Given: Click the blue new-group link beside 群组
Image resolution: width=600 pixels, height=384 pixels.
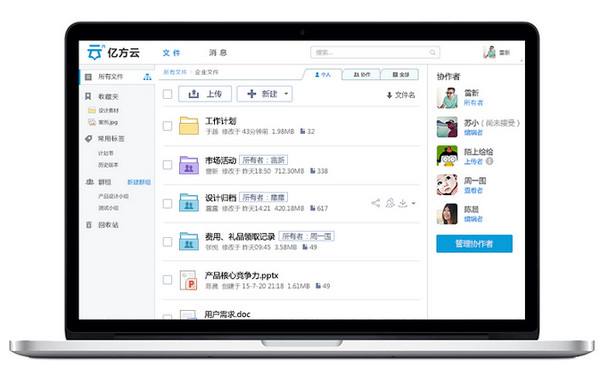Looking at the screenshot, I should tap(139, 182).
